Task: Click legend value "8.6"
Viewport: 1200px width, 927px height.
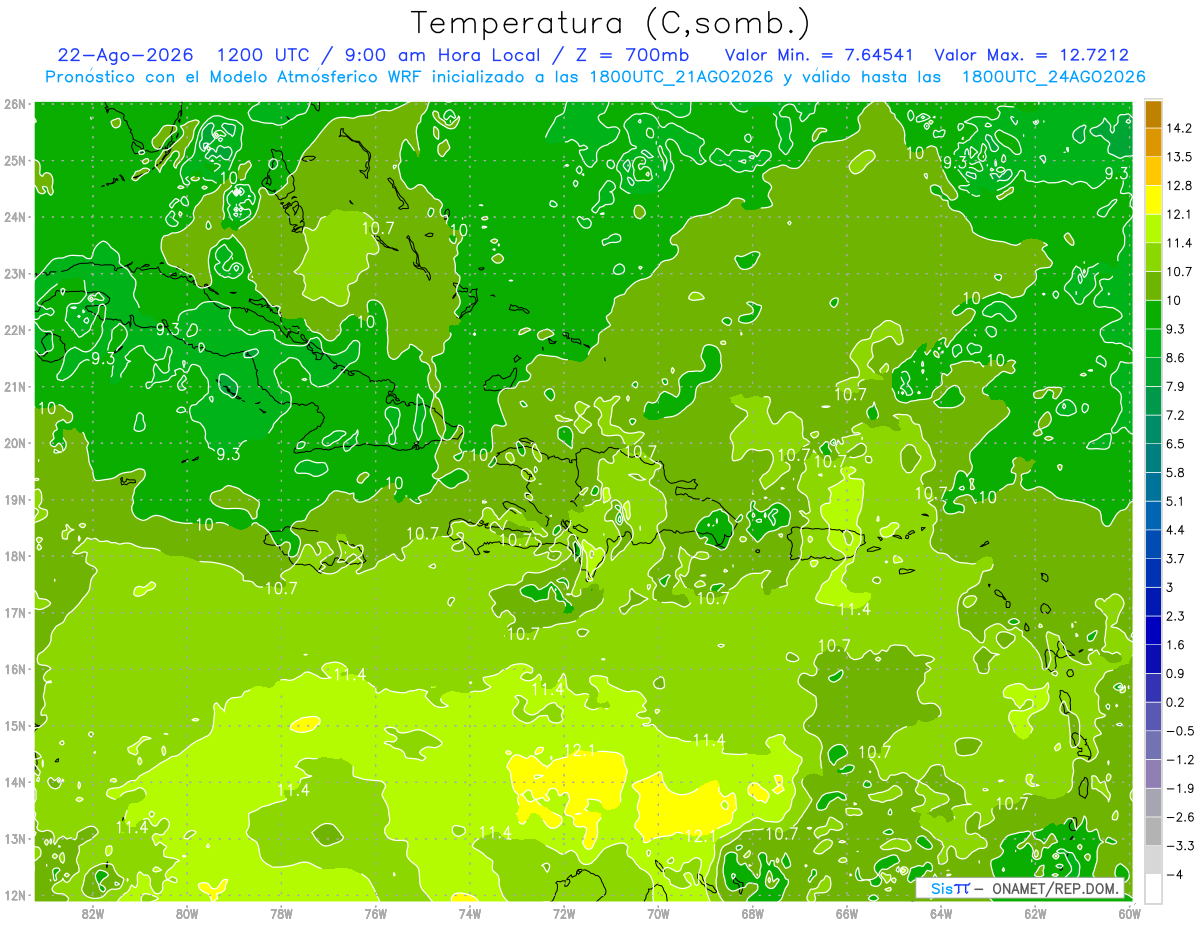Action: 1177,358
